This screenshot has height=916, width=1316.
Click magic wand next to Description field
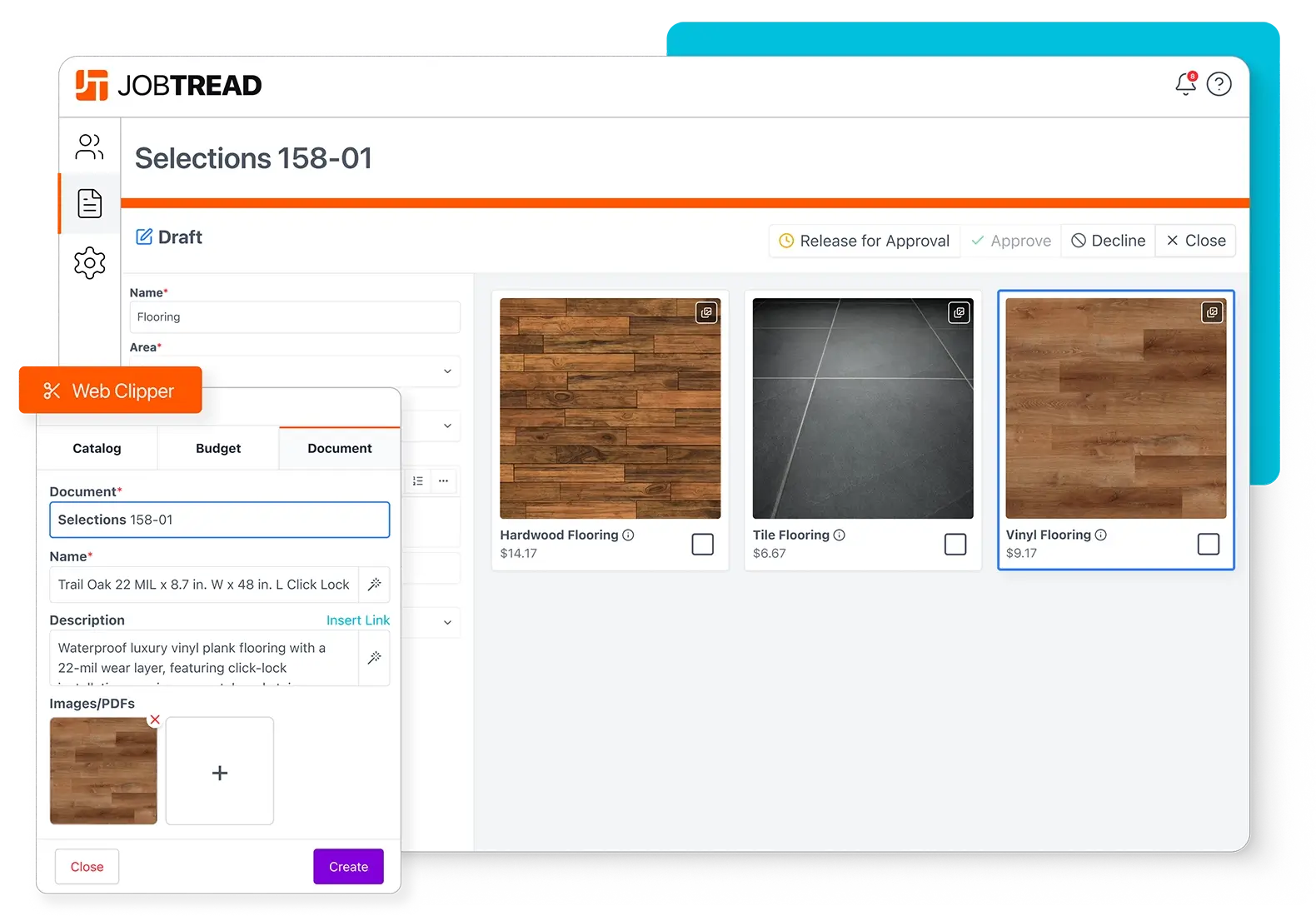tap(375, 658)
